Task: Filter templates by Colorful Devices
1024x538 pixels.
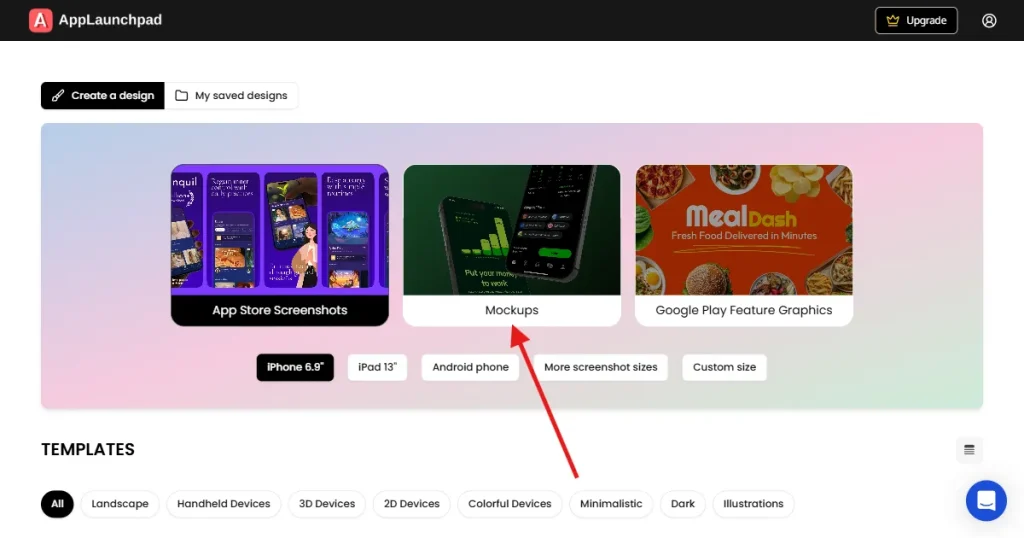Action: coord(510,503)
